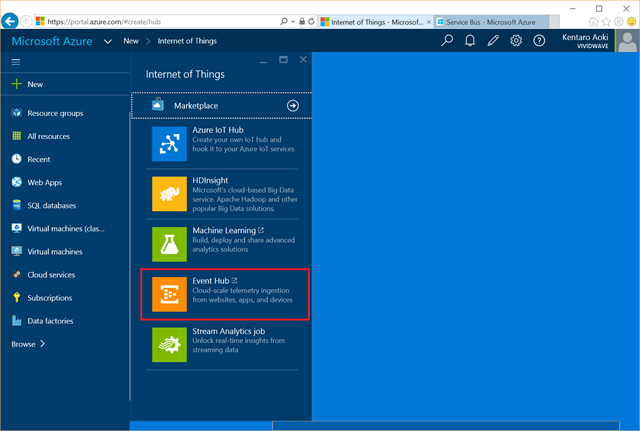640x431 pixels.
Task: Expand Browse chevron in sidebar
Action: 42,344
